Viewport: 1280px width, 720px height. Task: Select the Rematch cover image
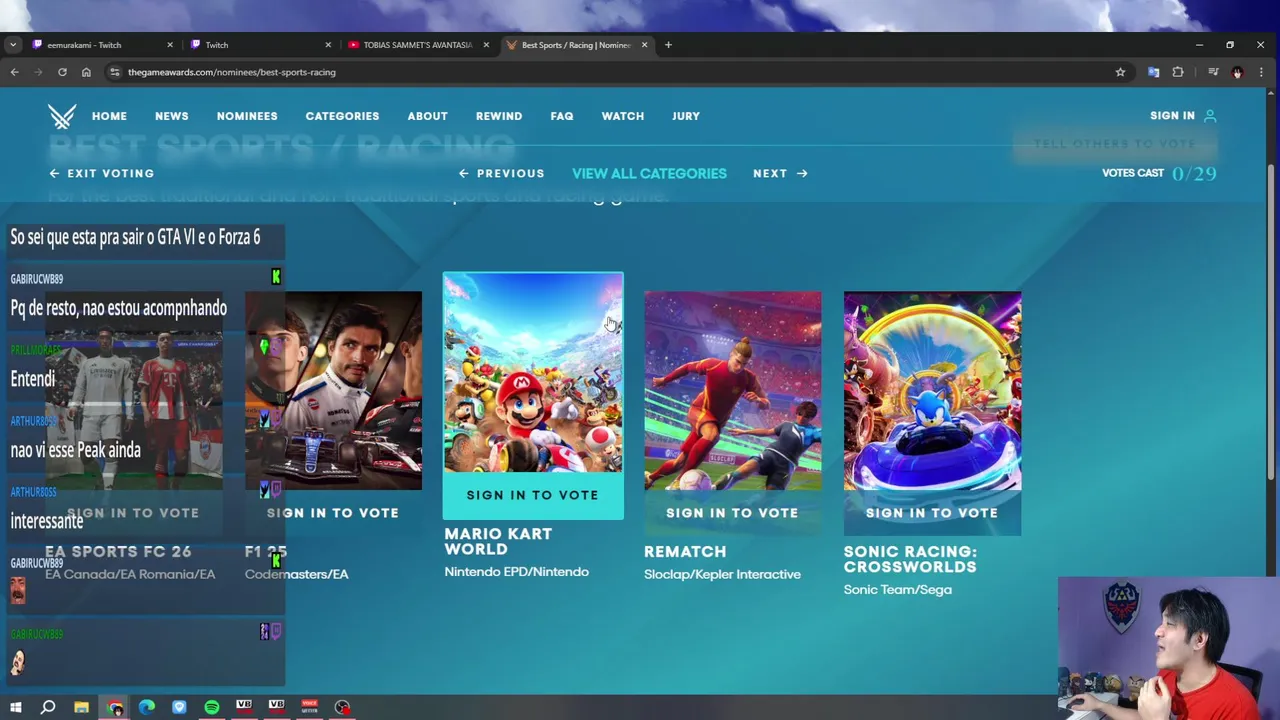[x=732, y=391]
